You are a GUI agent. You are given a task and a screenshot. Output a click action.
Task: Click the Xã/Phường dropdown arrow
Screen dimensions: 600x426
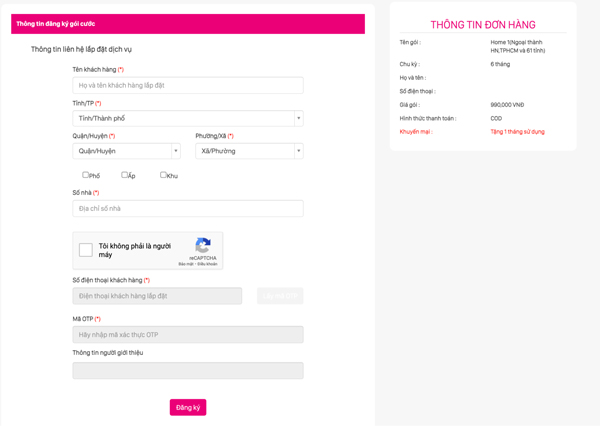pyautogui.click(x=298, y=151)
